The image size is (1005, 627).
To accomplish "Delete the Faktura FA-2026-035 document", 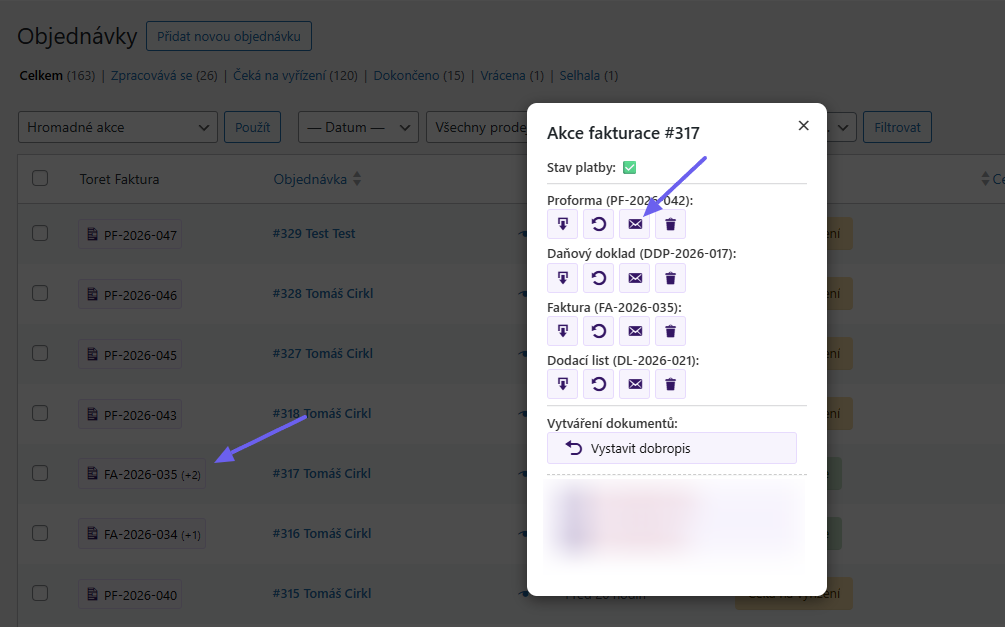I will 671,331.
